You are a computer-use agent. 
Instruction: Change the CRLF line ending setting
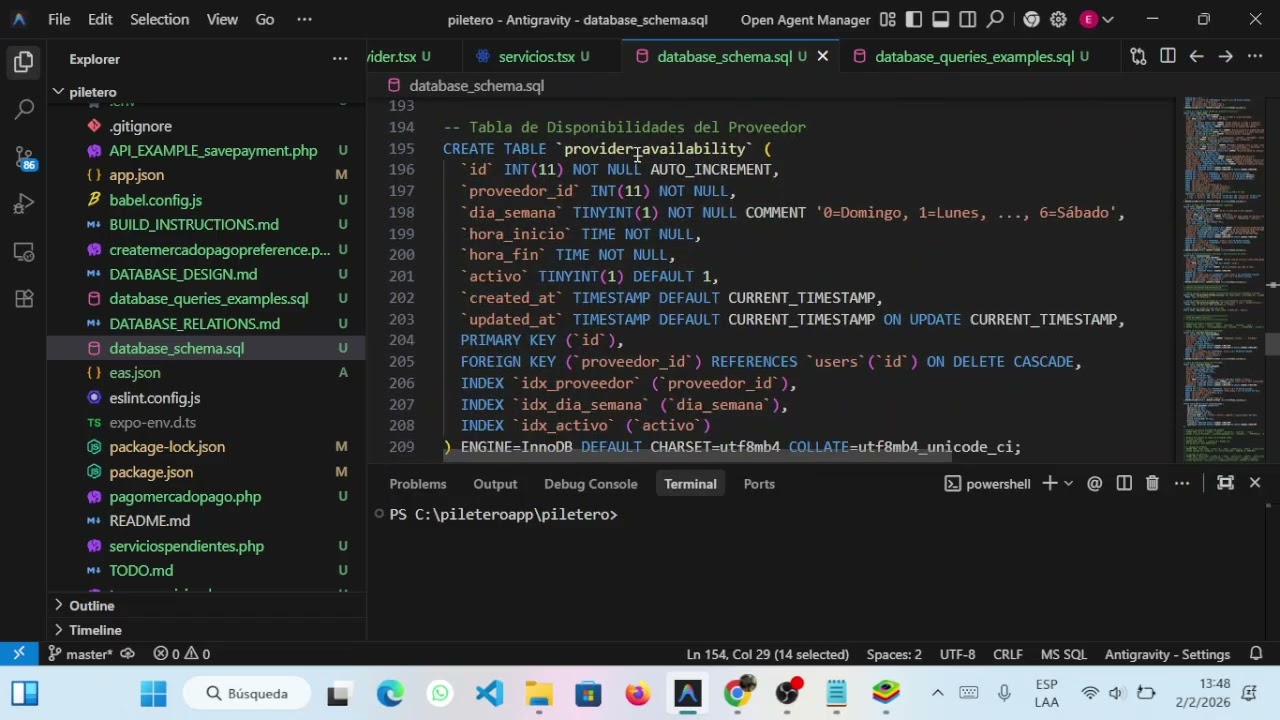point(1007,654)
